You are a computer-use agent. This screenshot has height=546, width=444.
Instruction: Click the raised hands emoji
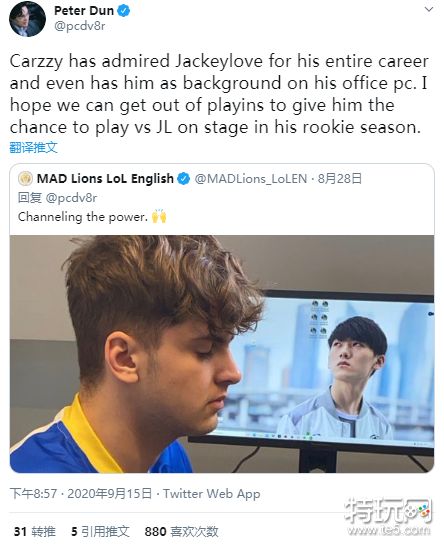pos(159,216)
